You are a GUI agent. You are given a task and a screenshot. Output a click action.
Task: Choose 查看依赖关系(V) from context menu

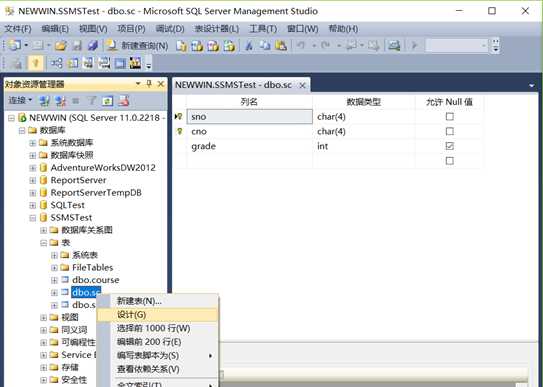[158, 369]
